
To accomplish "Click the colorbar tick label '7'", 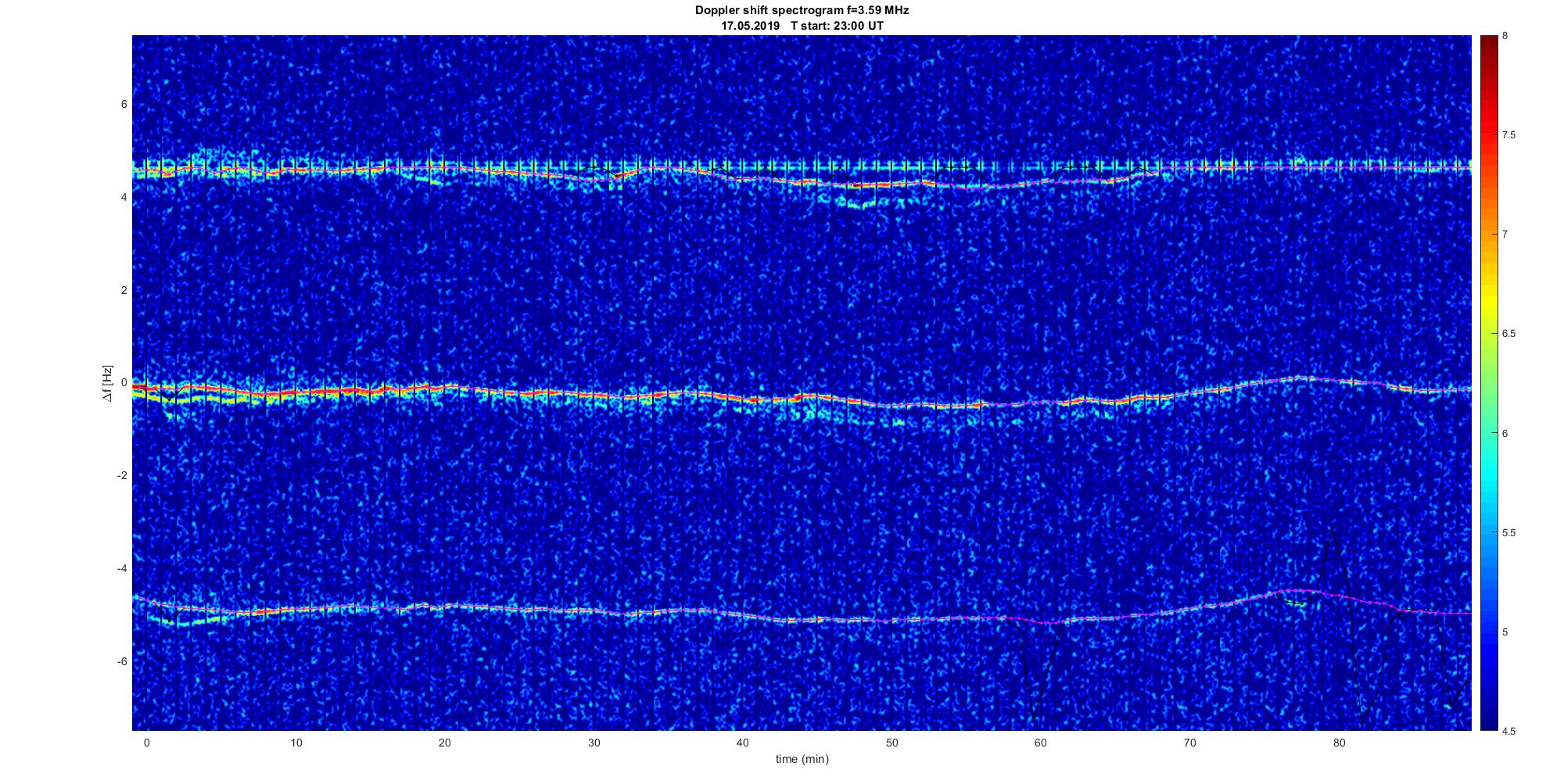I will (1505, 234).
